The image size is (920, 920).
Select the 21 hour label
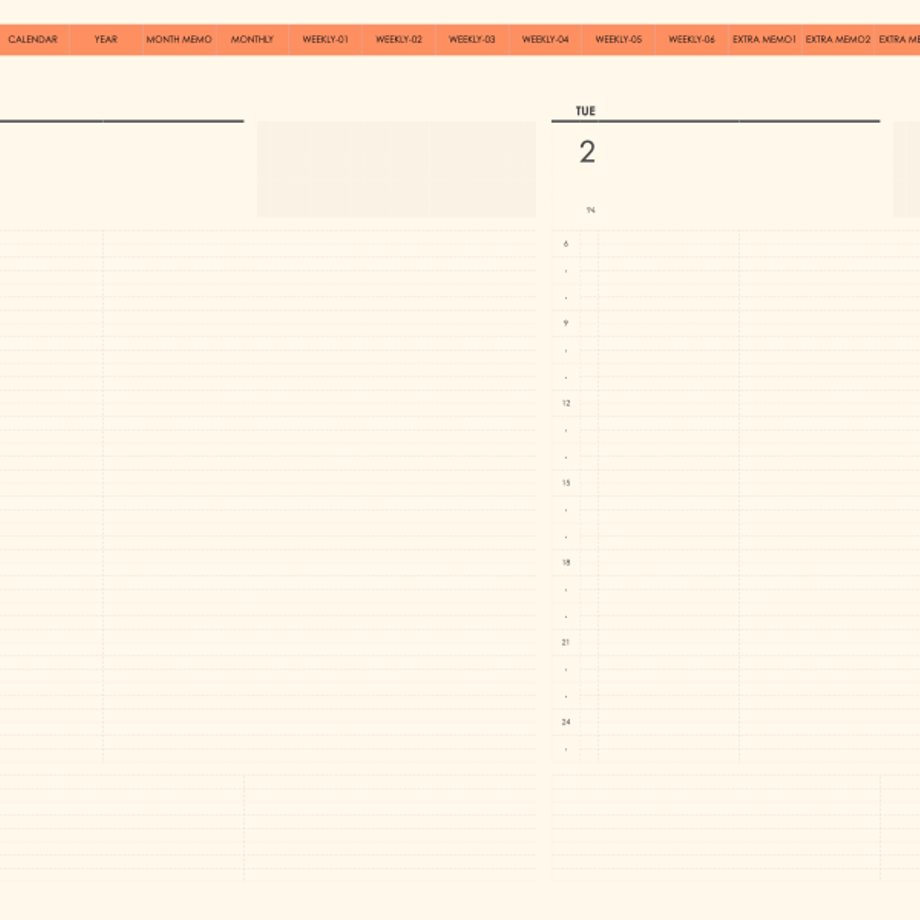pos(566,642)
